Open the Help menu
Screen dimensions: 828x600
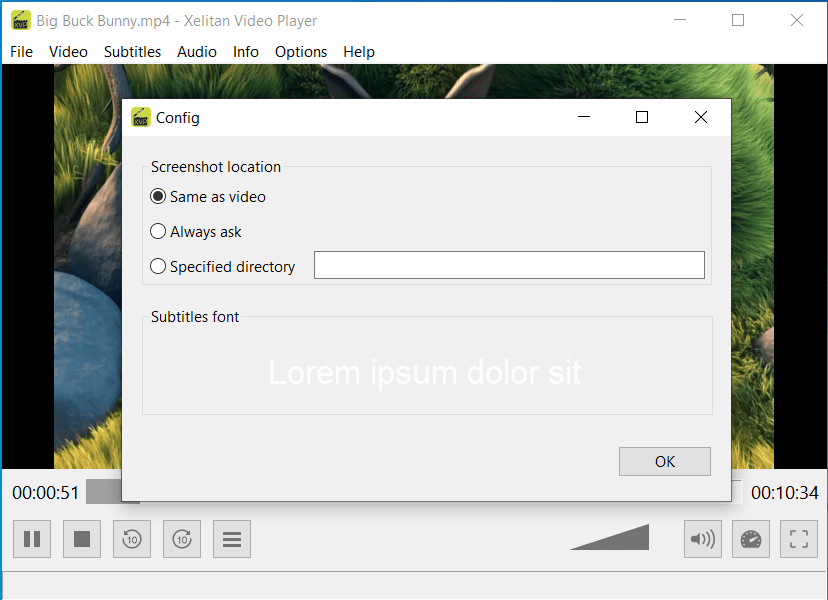point(359,52)
